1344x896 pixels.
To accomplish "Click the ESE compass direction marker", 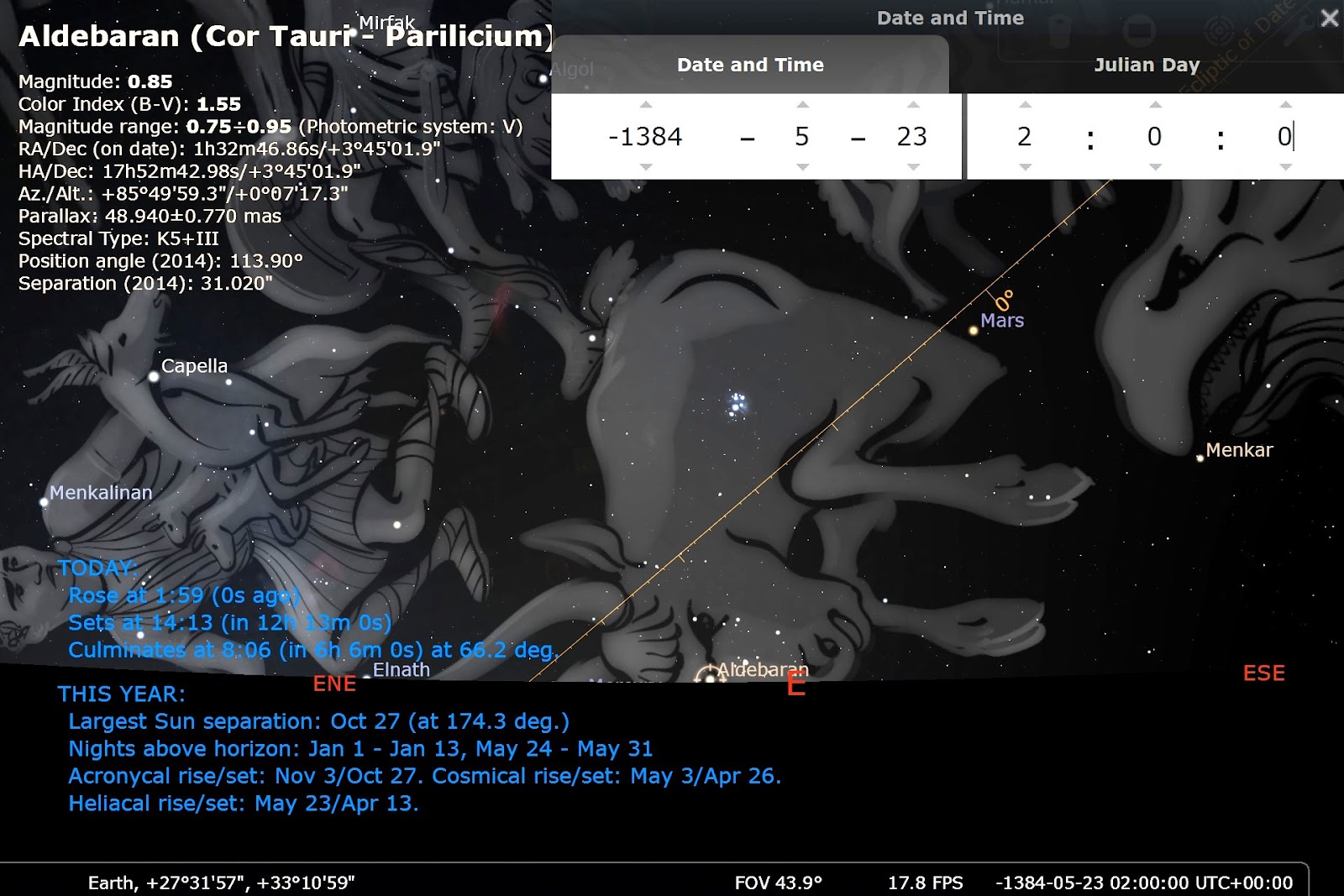I will pos(1264,673).
